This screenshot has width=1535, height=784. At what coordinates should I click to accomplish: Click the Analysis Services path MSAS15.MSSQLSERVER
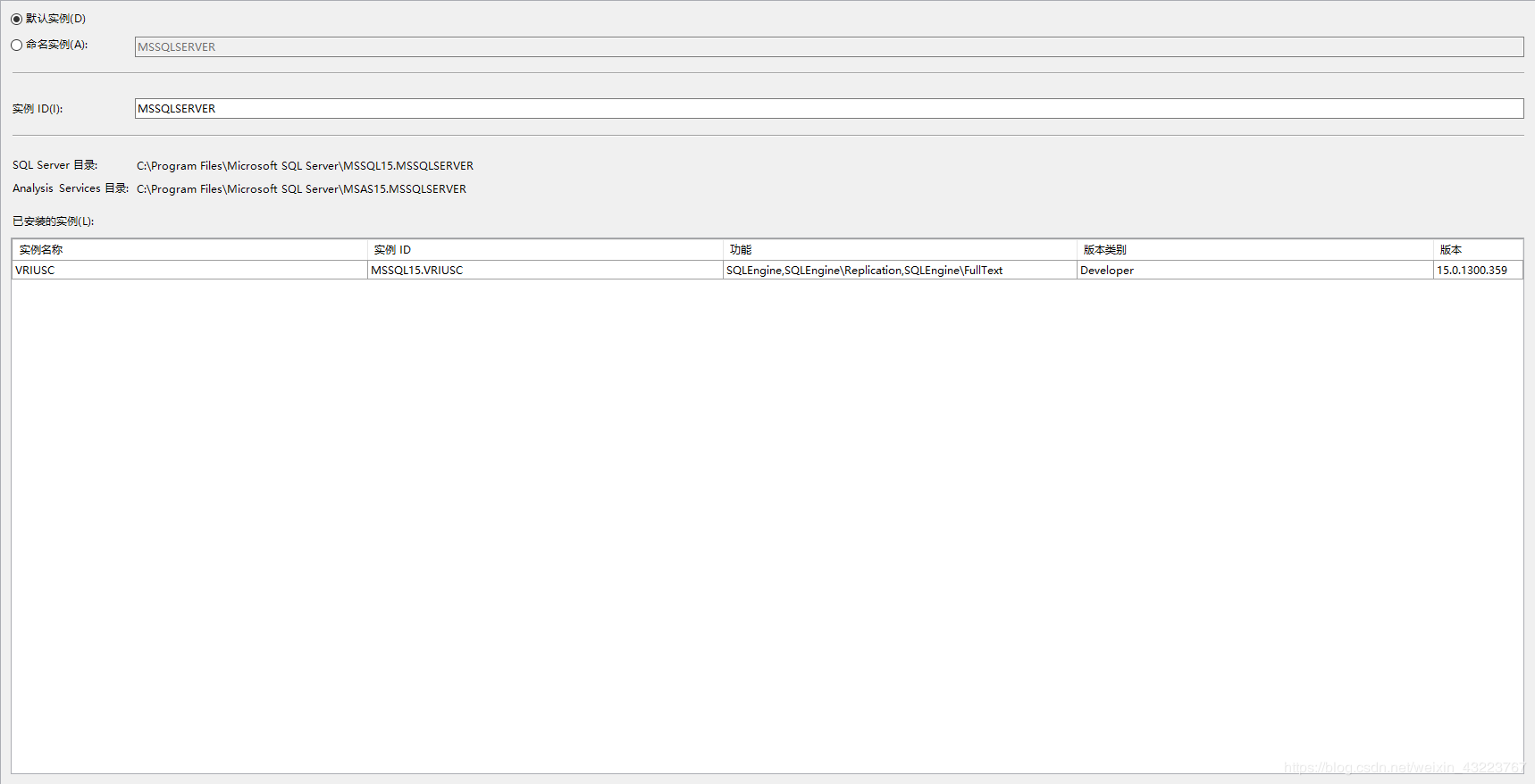(x=301, y=188)
